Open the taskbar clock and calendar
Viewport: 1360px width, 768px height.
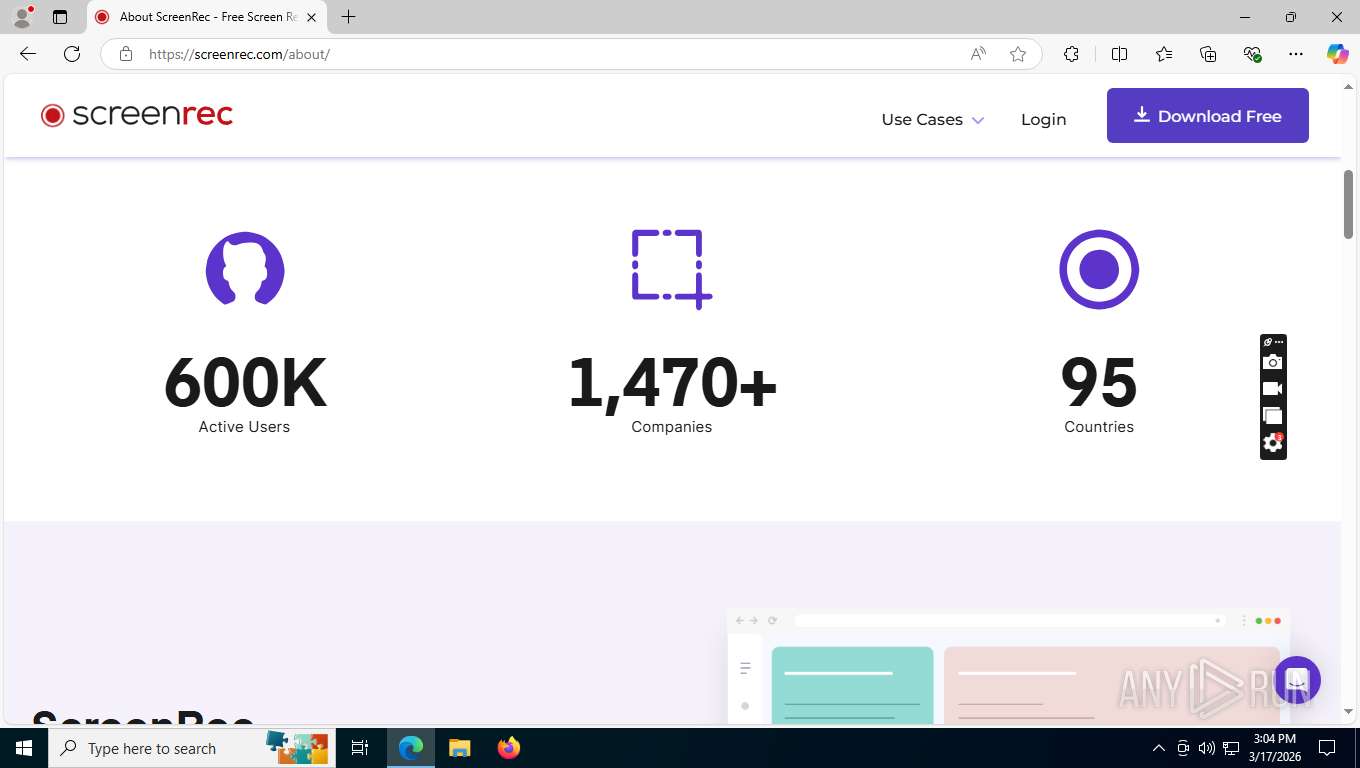tap(1274, 748)
